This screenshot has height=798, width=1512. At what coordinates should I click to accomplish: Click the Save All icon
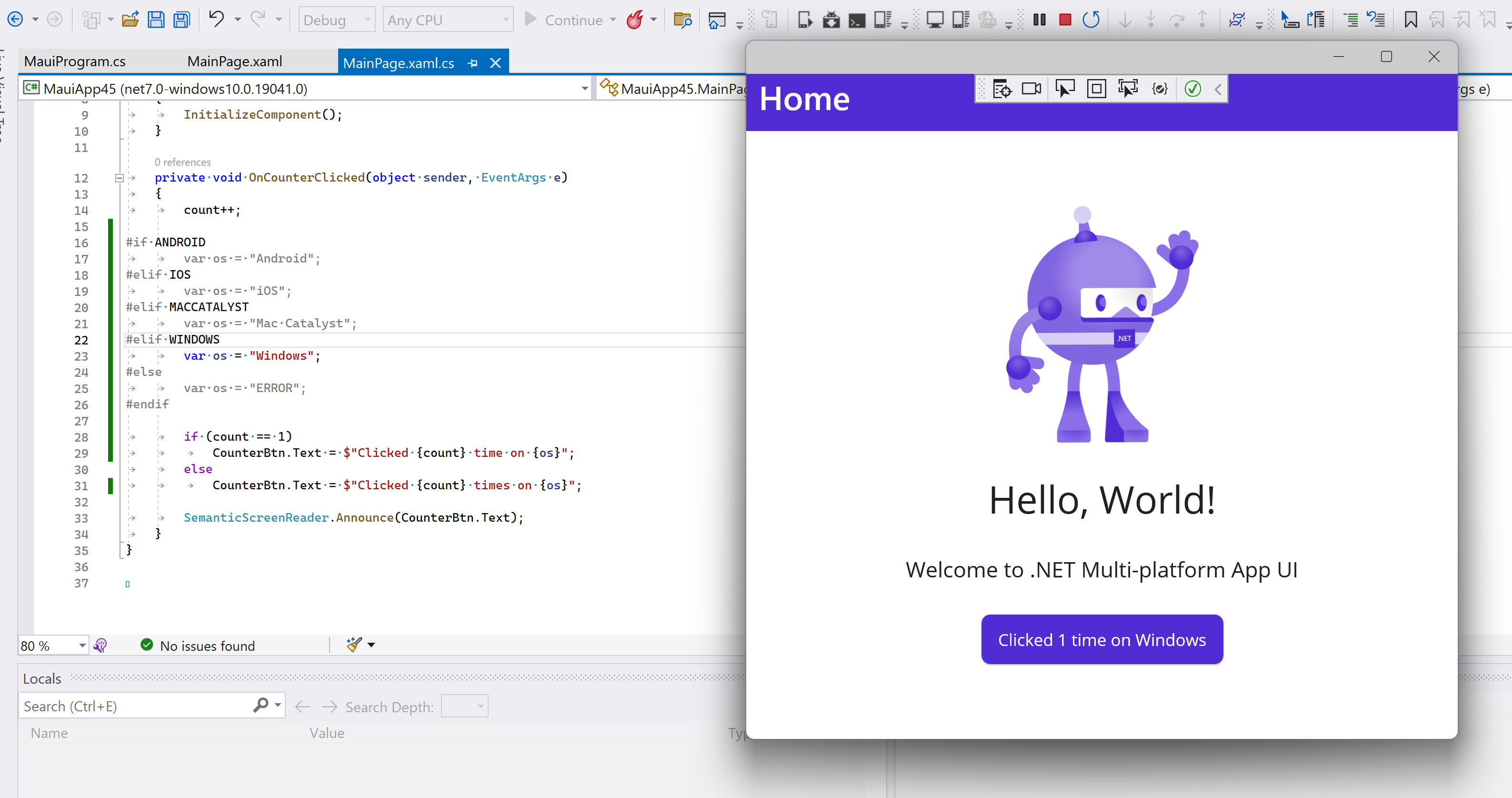(182, 20)
